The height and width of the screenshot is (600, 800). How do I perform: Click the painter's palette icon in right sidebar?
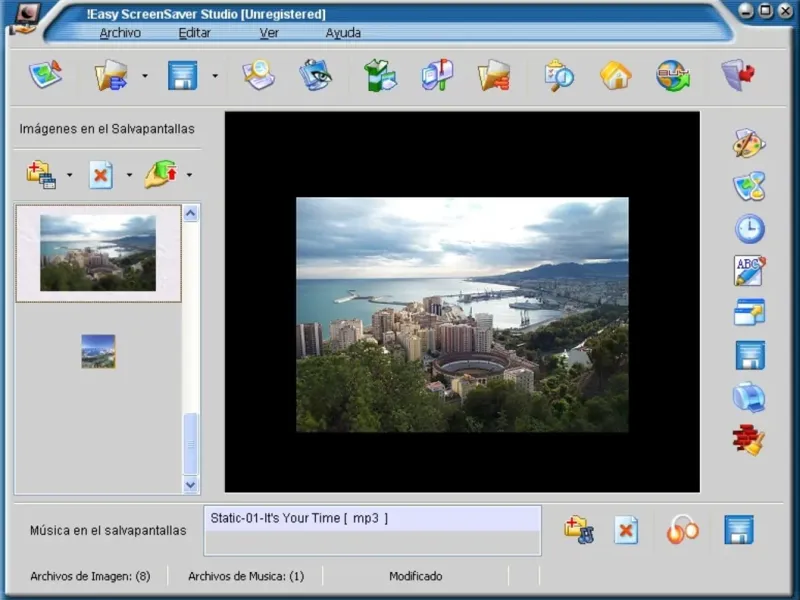pyautogui.click(x=749, y=143)
